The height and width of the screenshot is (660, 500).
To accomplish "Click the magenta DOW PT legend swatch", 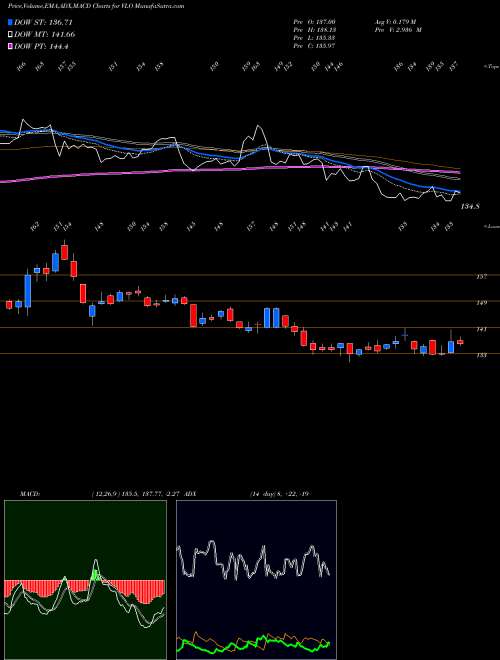I will tap(11, 46).
